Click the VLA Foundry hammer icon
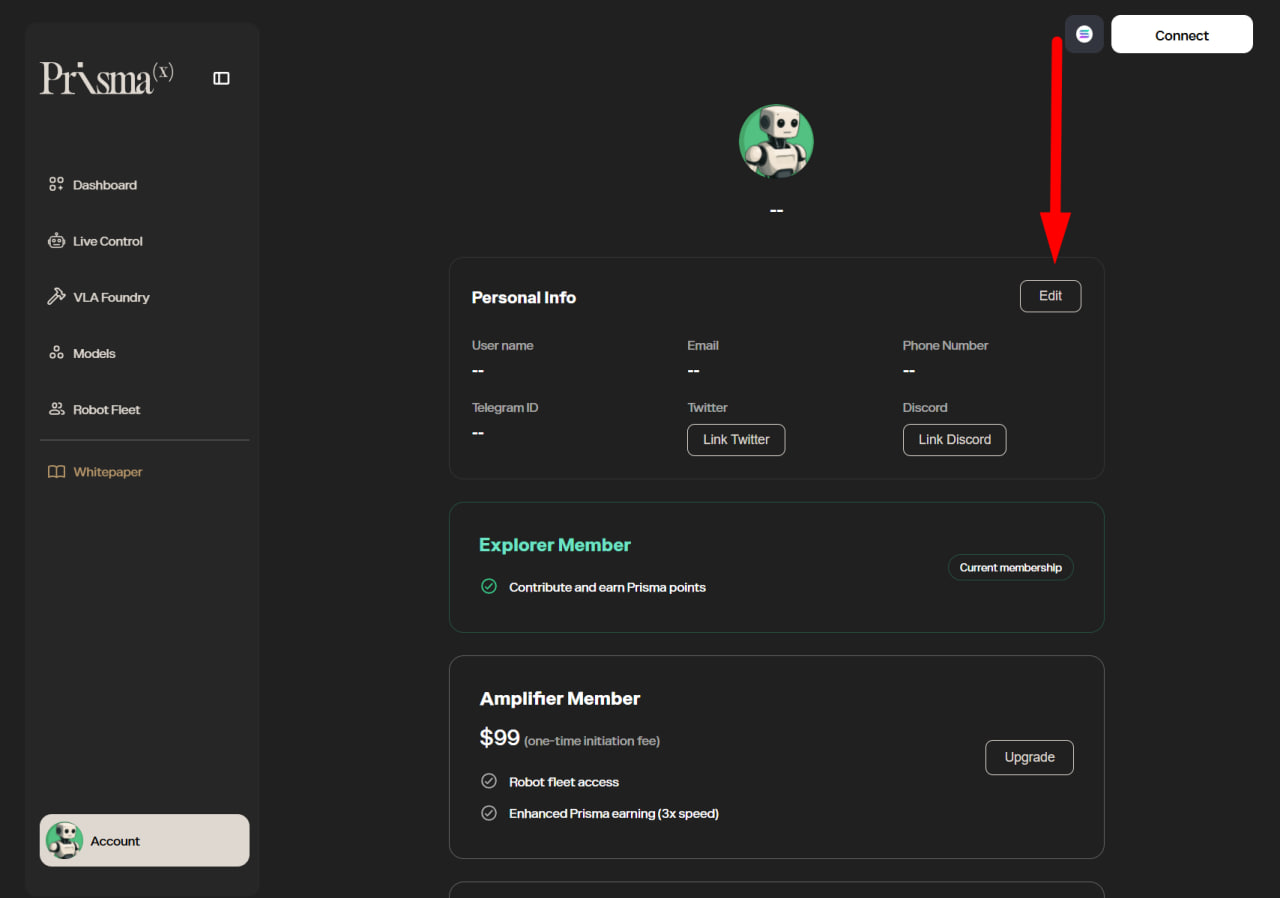 (x=56, y=297)
